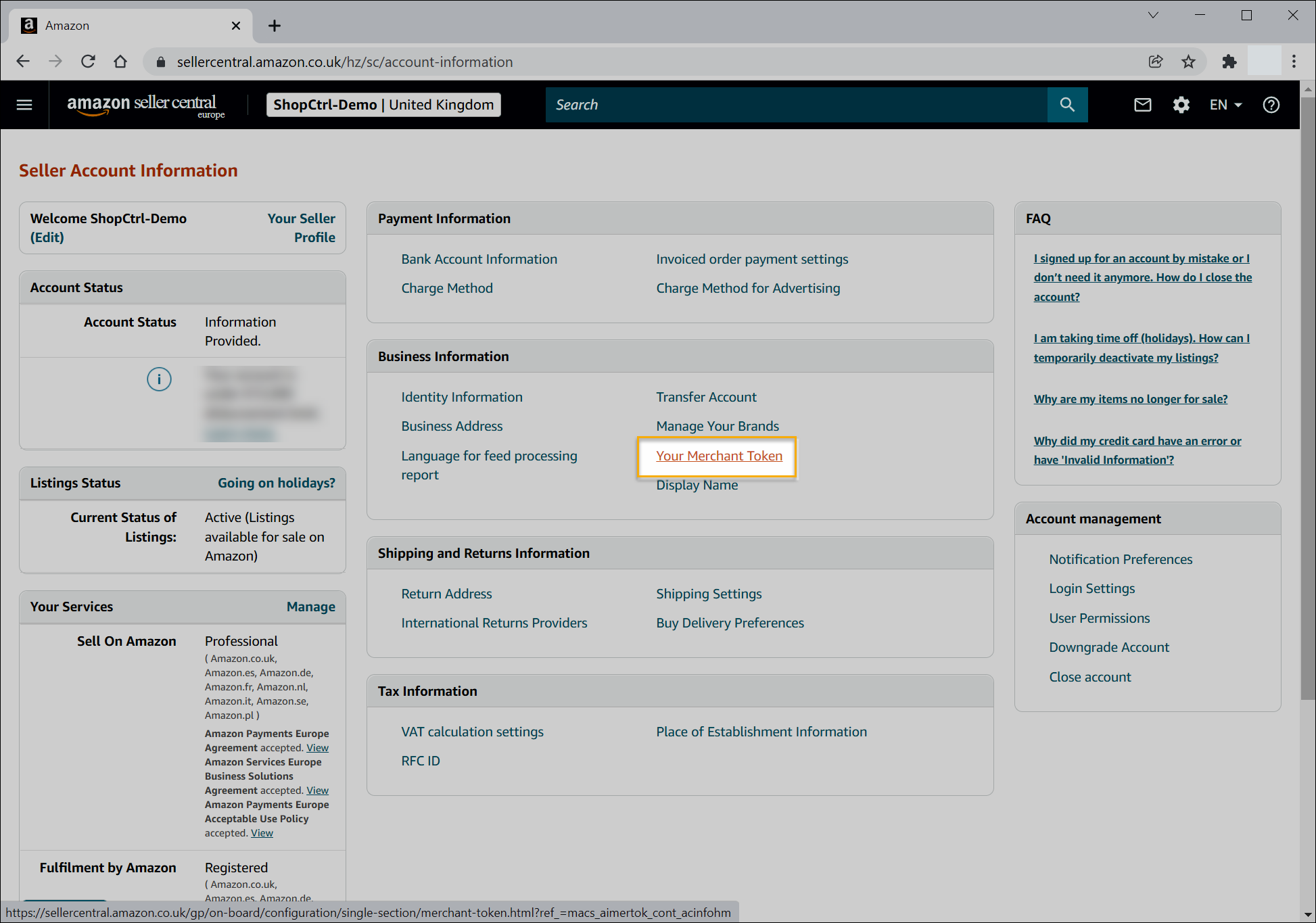
Task: Open Your Seller Profile
Action: (x=302, y=228)
